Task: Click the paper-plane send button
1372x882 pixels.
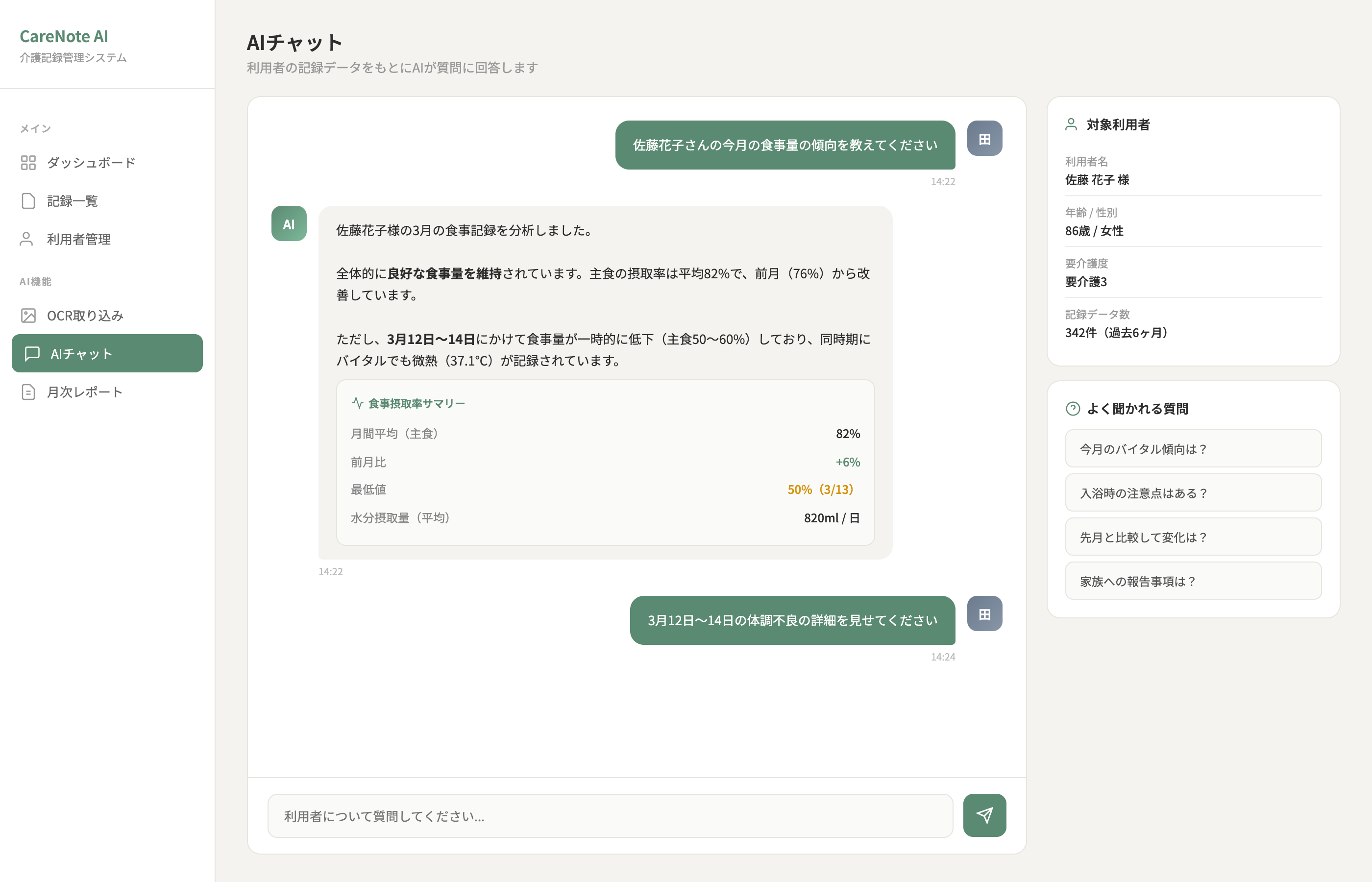Action: (984, 815)
